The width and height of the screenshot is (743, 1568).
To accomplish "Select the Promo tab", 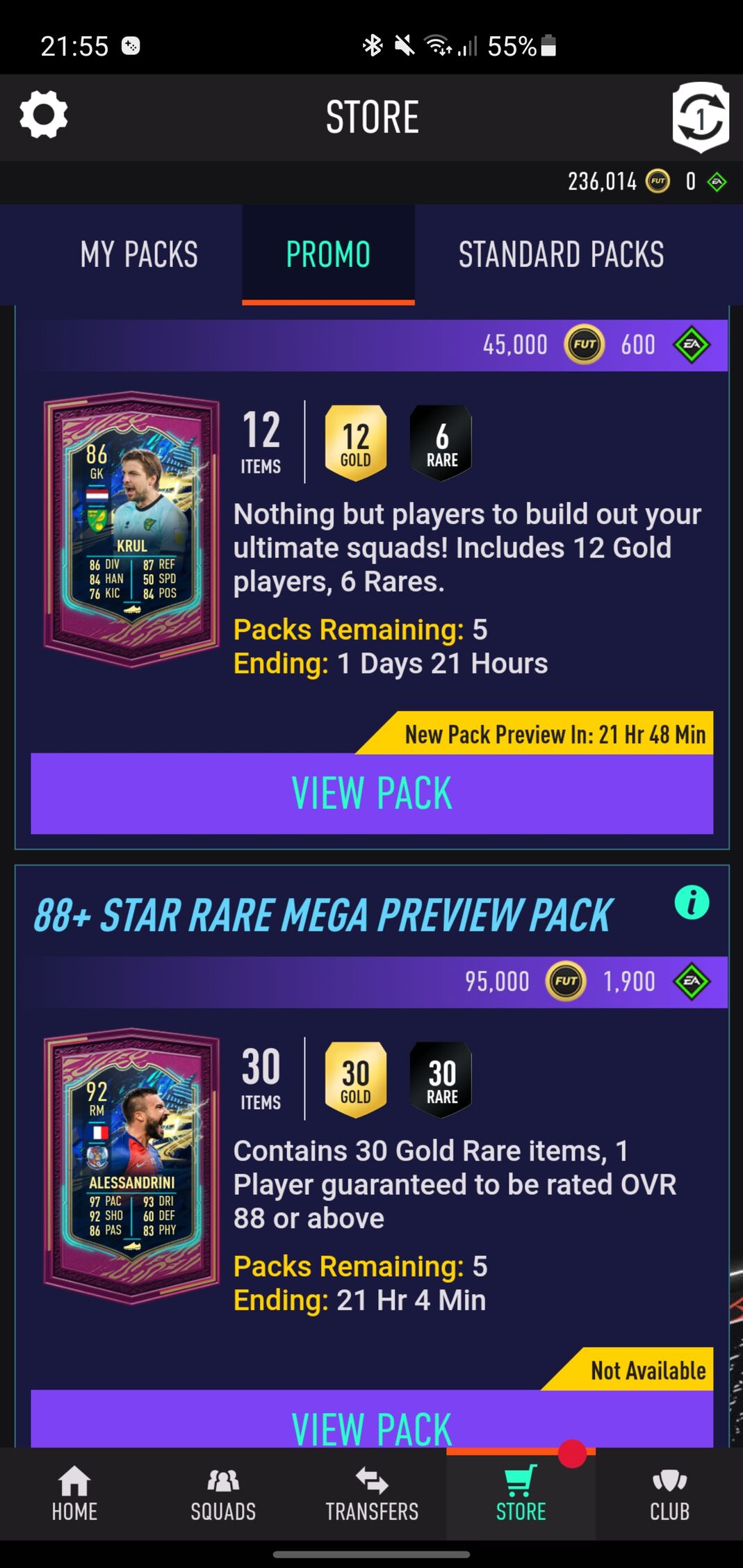I will [328, 254].
